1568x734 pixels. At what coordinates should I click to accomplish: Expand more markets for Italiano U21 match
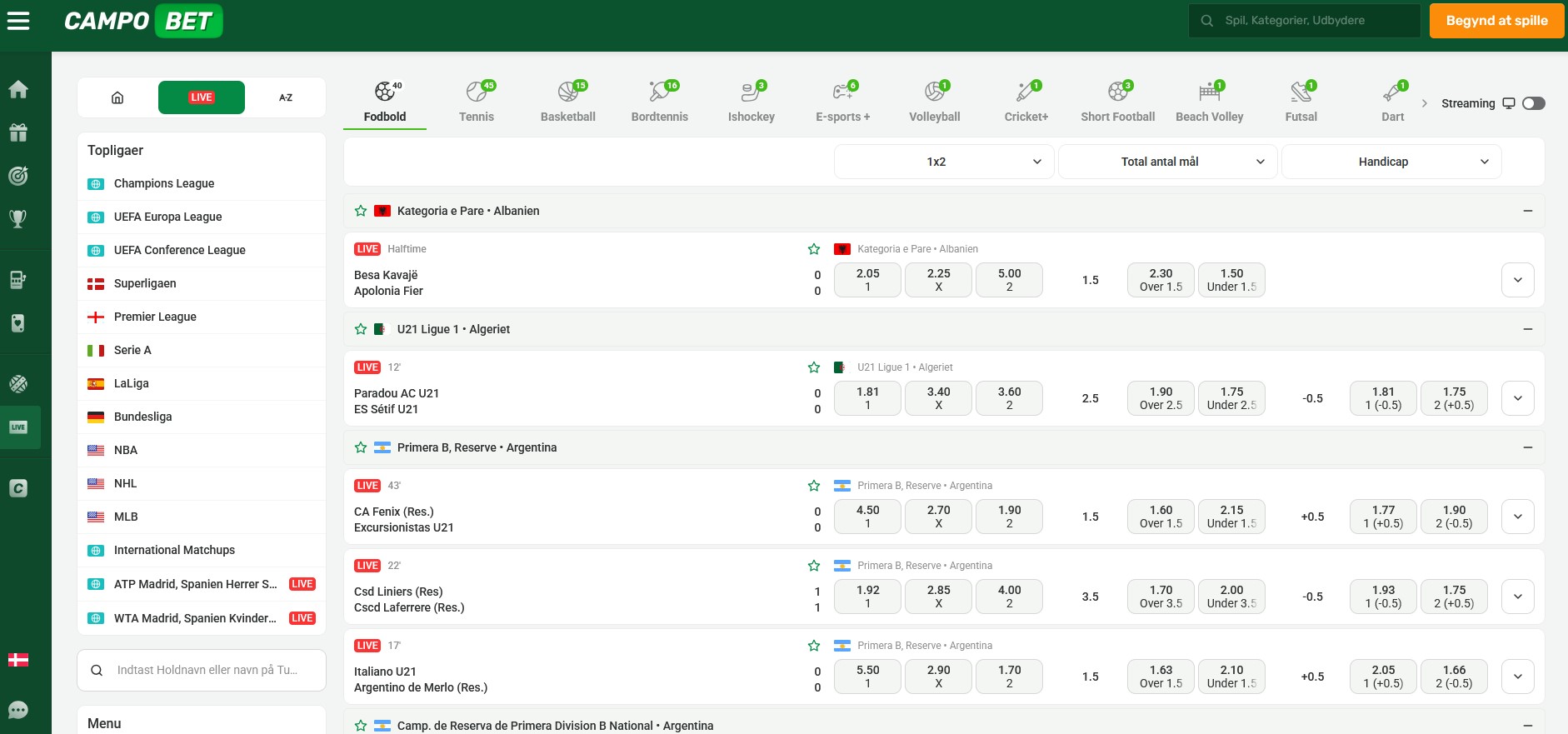1518,677
